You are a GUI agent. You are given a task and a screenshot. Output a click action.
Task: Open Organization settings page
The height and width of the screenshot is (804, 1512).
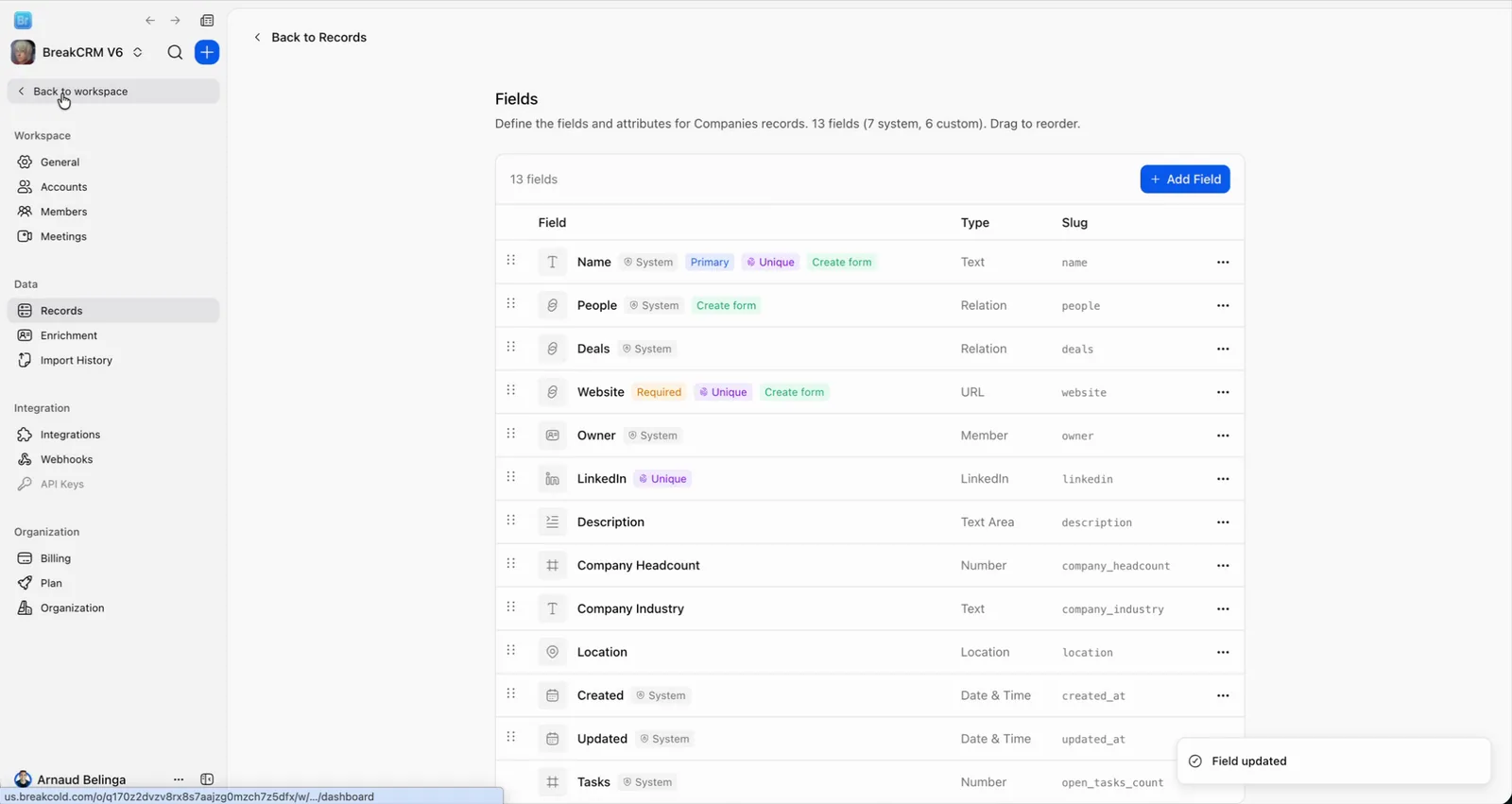point(113,608)
